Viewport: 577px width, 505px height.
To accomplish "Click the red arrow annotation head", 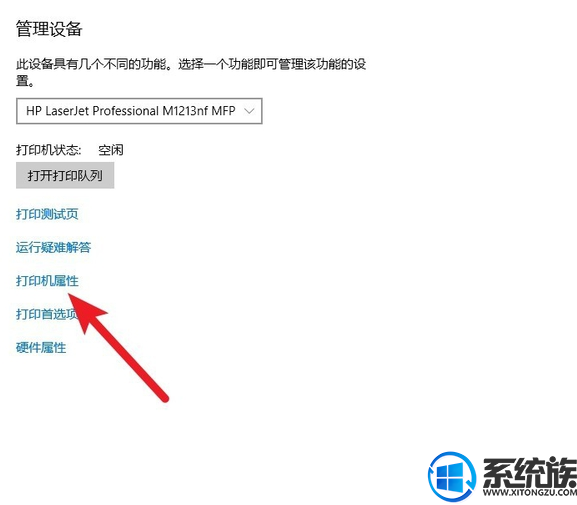I will tap(85, 311).
